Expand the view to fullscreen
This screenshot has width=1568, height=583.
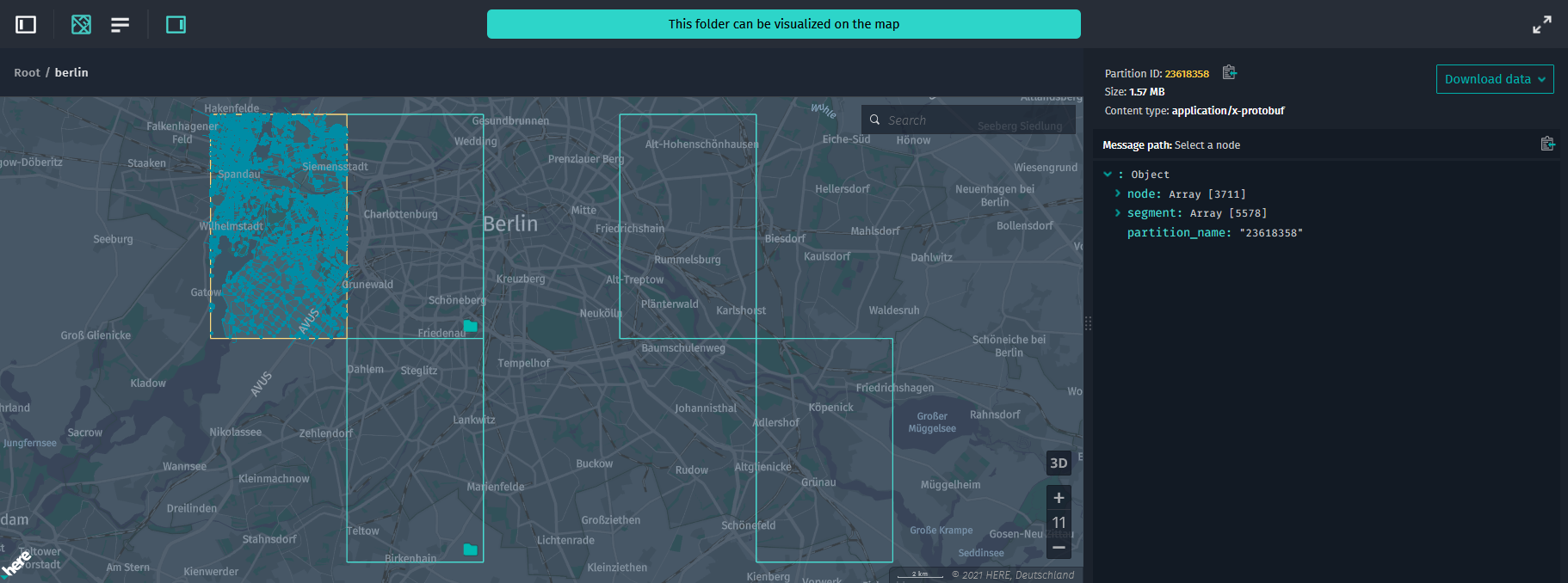[1541, 25]
